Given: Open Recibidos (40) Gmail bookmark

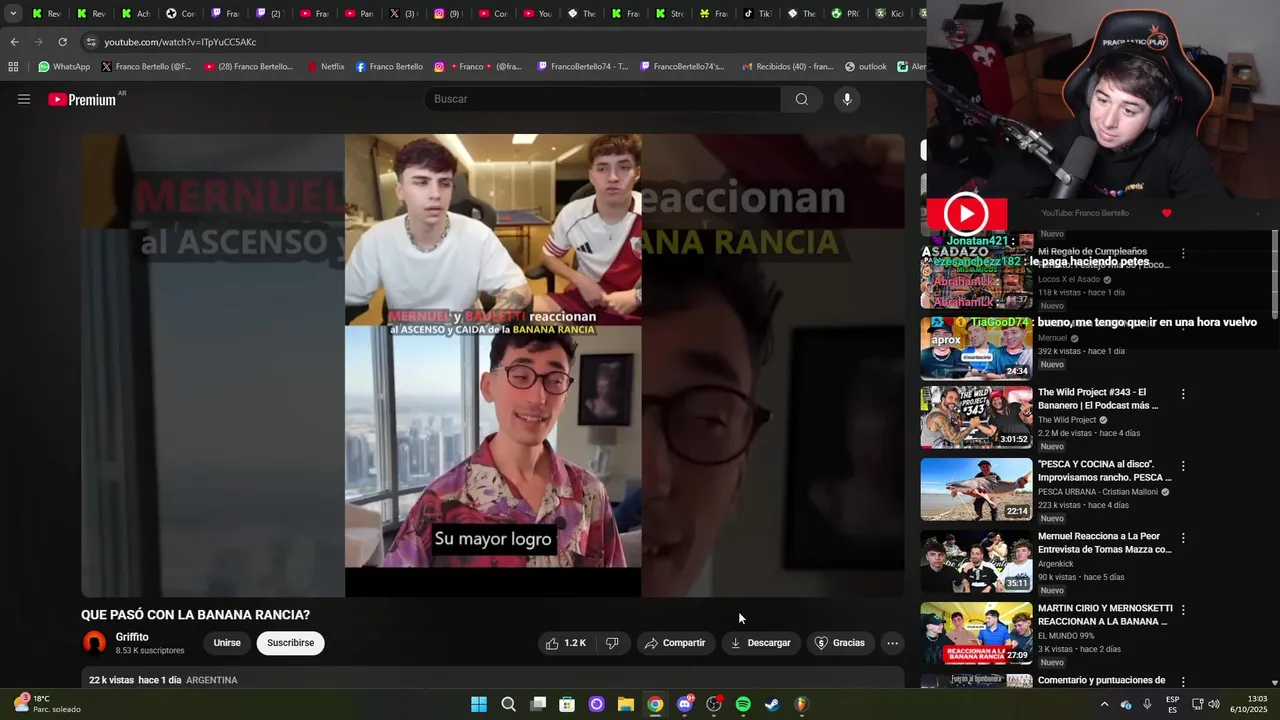Looking at the screenshot, I should point(787,67).
